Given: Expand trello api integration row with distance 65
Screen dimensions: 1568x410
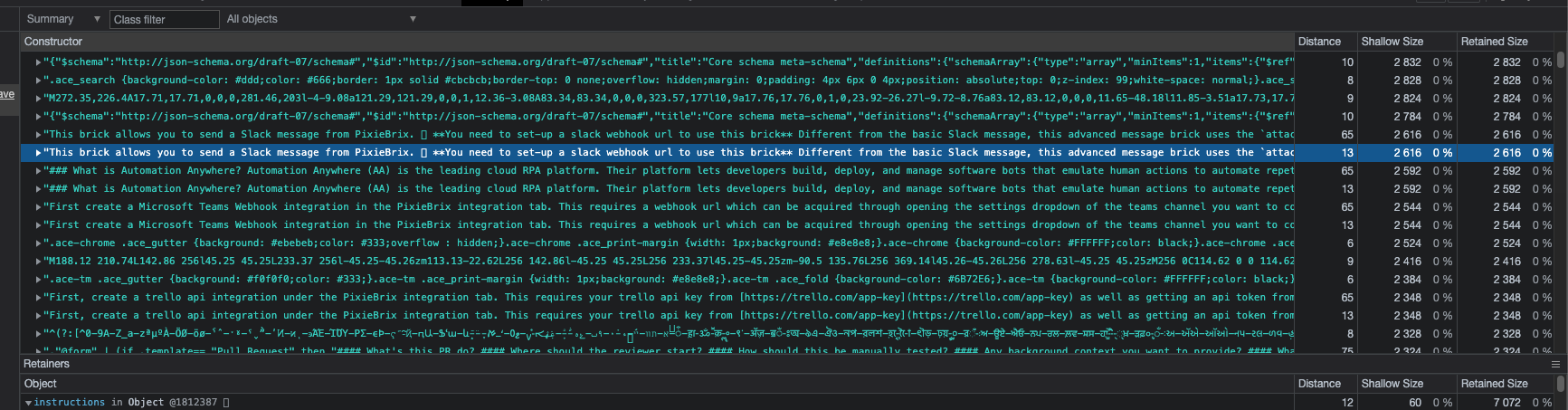Looking at the screenshot, I should pos(38,298).
